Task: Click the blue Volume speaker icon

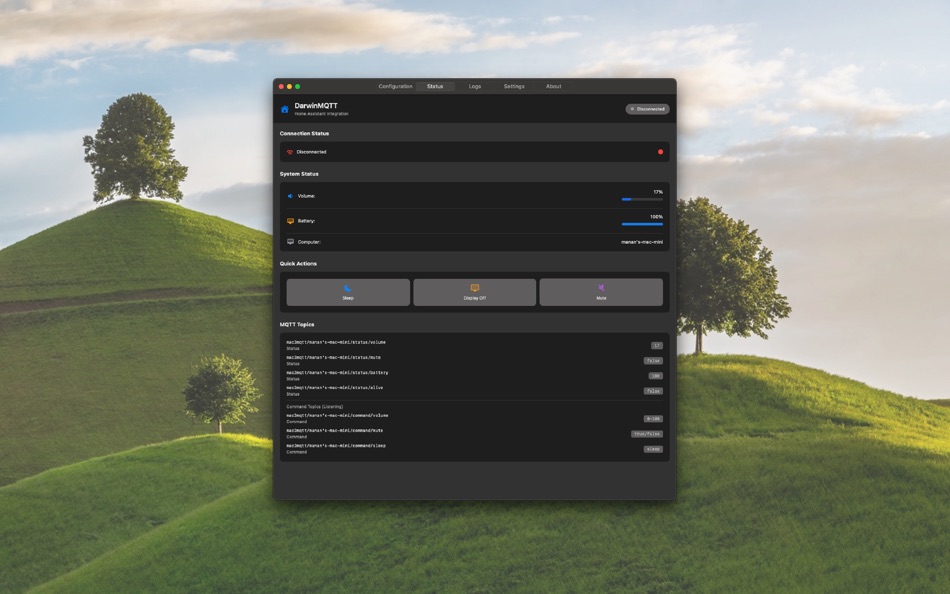Action: click(291, 195)
